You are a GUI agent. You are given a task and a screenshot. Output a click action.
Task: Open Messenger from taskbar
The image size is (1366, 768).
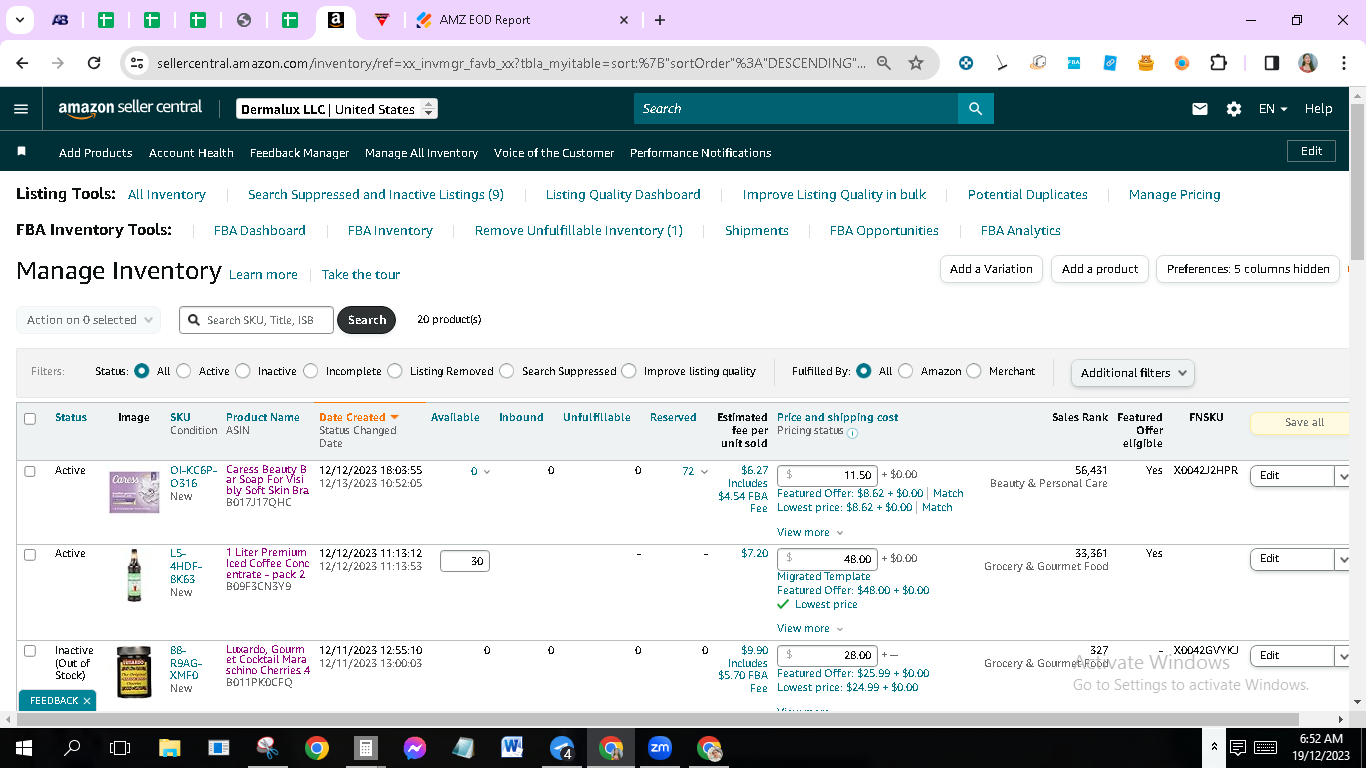tap(414, 748)
